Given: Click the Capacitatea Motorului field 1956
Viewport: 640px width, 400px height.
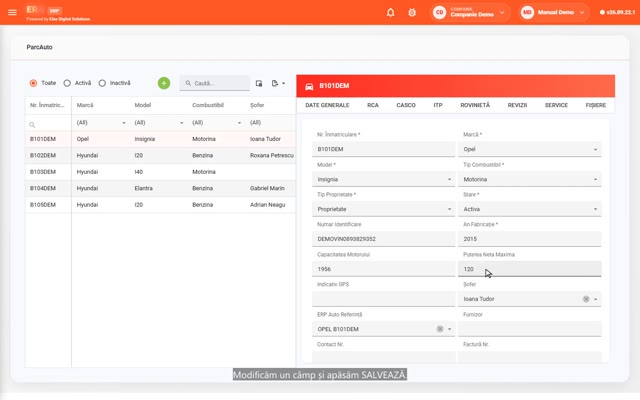Looking at the screenshot, I should [383, 269].
